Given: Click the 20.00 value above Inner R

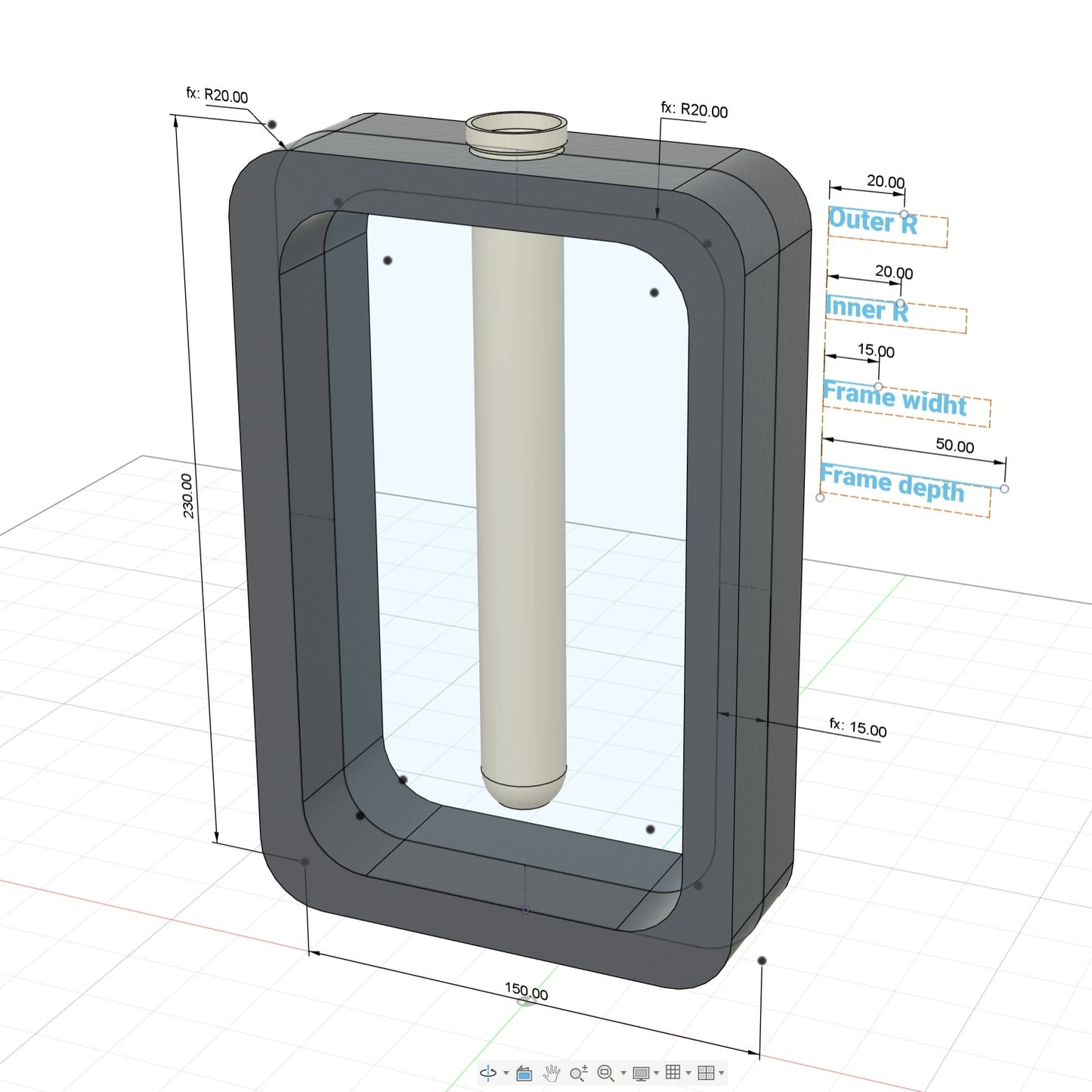Looking at the screenshot, I should click(x=894, y=271).
